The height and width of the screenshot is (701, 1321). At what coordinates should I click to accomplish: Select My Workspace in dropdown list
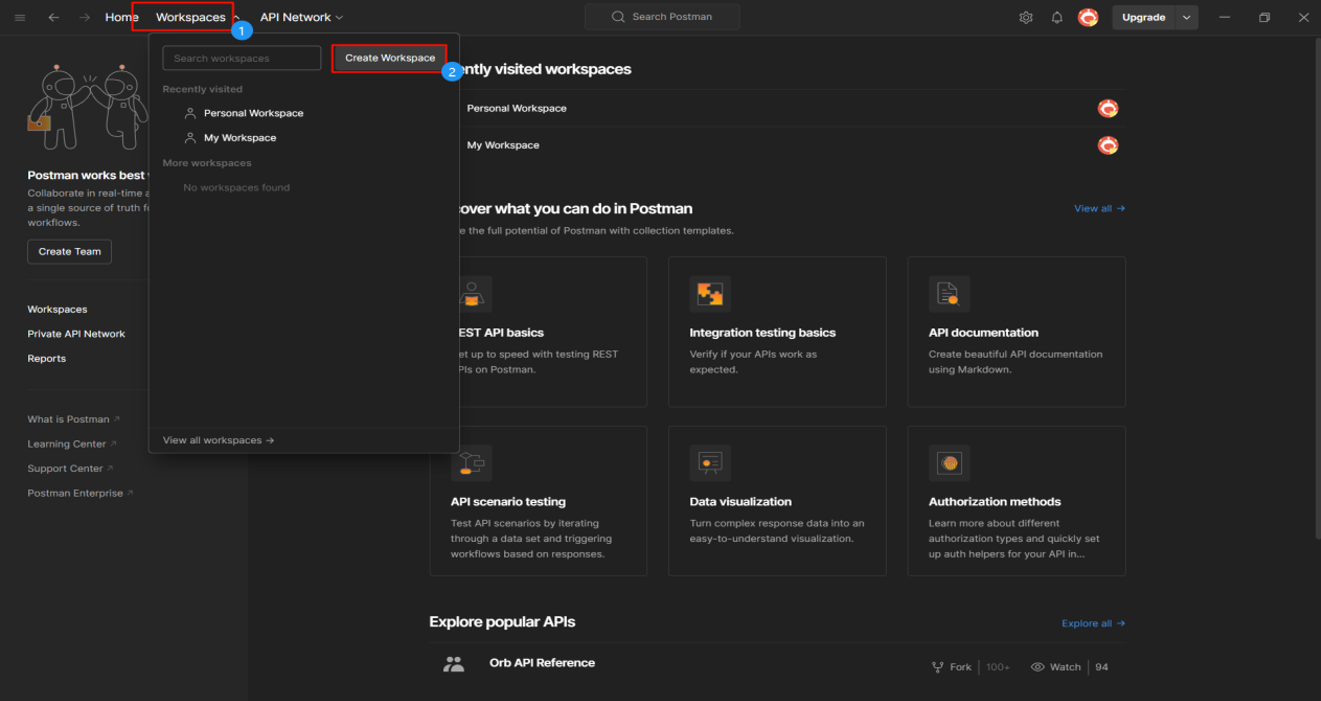pos(240,138)
